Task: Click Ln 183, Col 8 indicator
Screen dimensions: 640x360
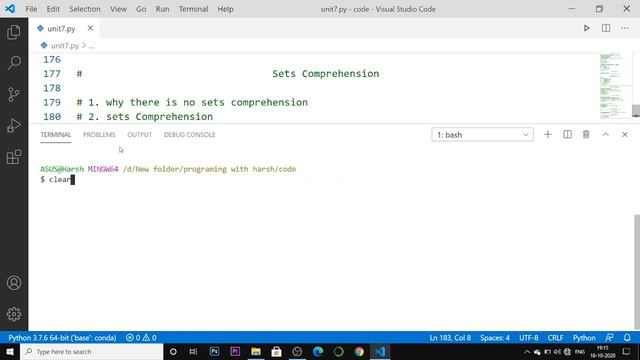Action: pyautogui.click(x=450, y=338)
